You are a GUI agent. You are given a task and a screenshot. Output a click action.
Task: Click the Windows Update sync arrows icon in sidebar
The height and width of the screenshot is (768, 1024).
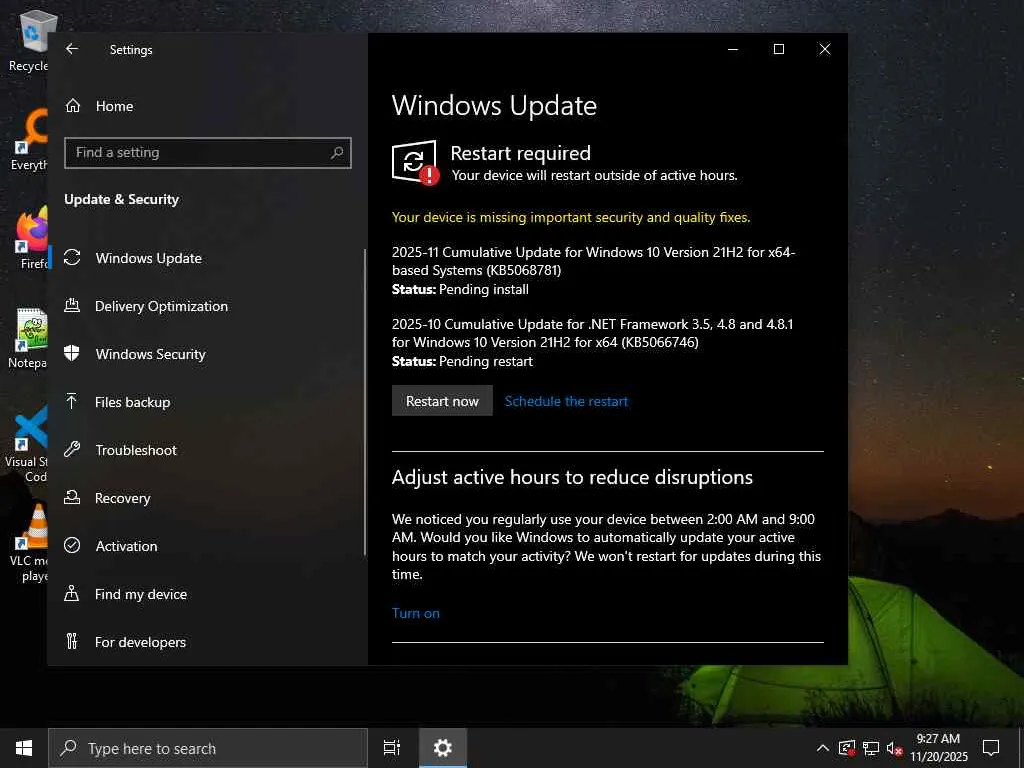[x=72, y=258]
